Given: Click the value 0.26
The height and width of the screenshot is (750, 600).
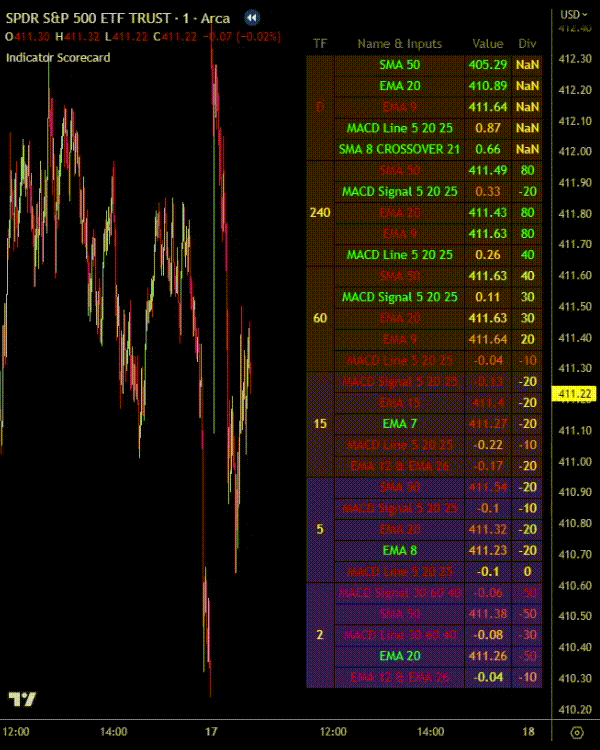Looking at the screenshot, I should click(x=488, y=255).
